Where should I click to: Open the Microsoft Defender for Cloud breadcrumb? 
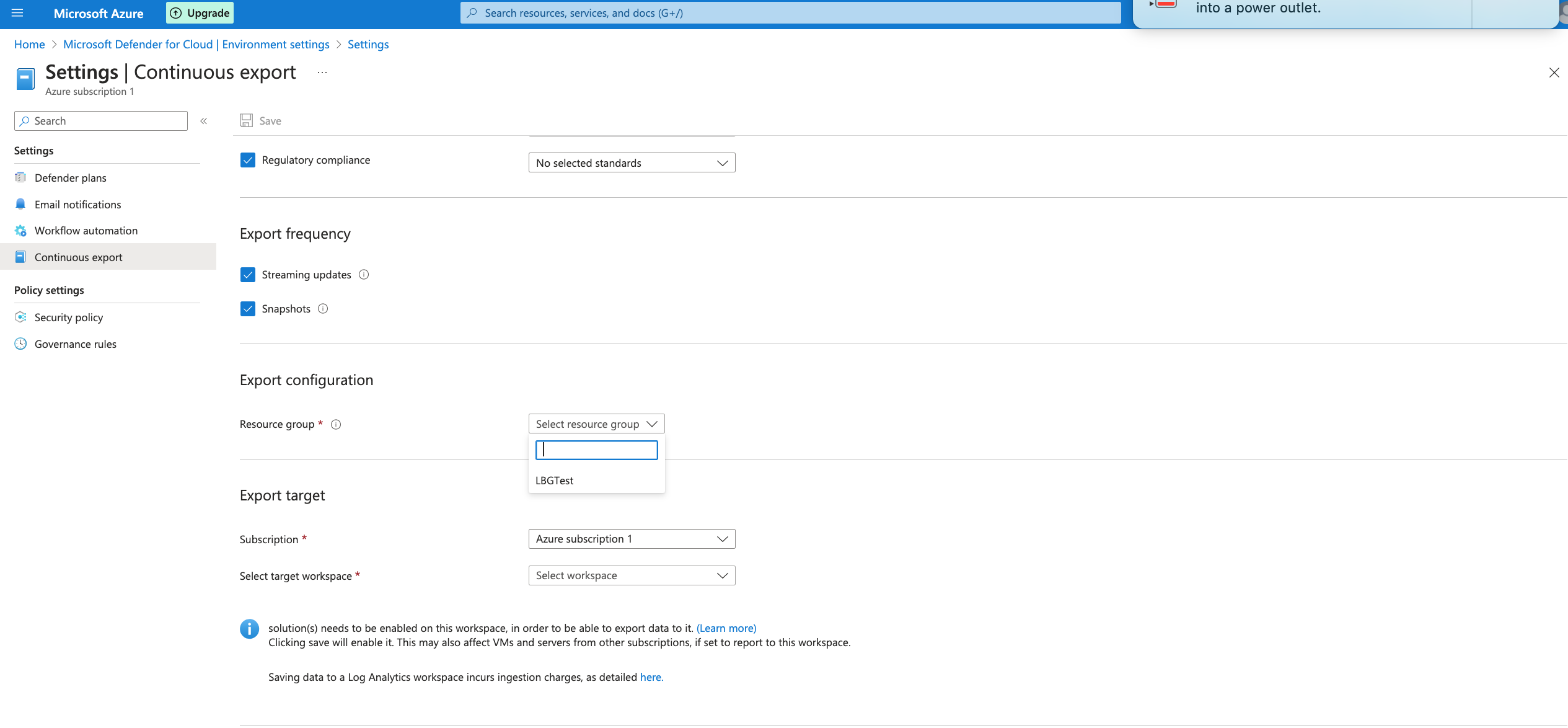[196, 45]
